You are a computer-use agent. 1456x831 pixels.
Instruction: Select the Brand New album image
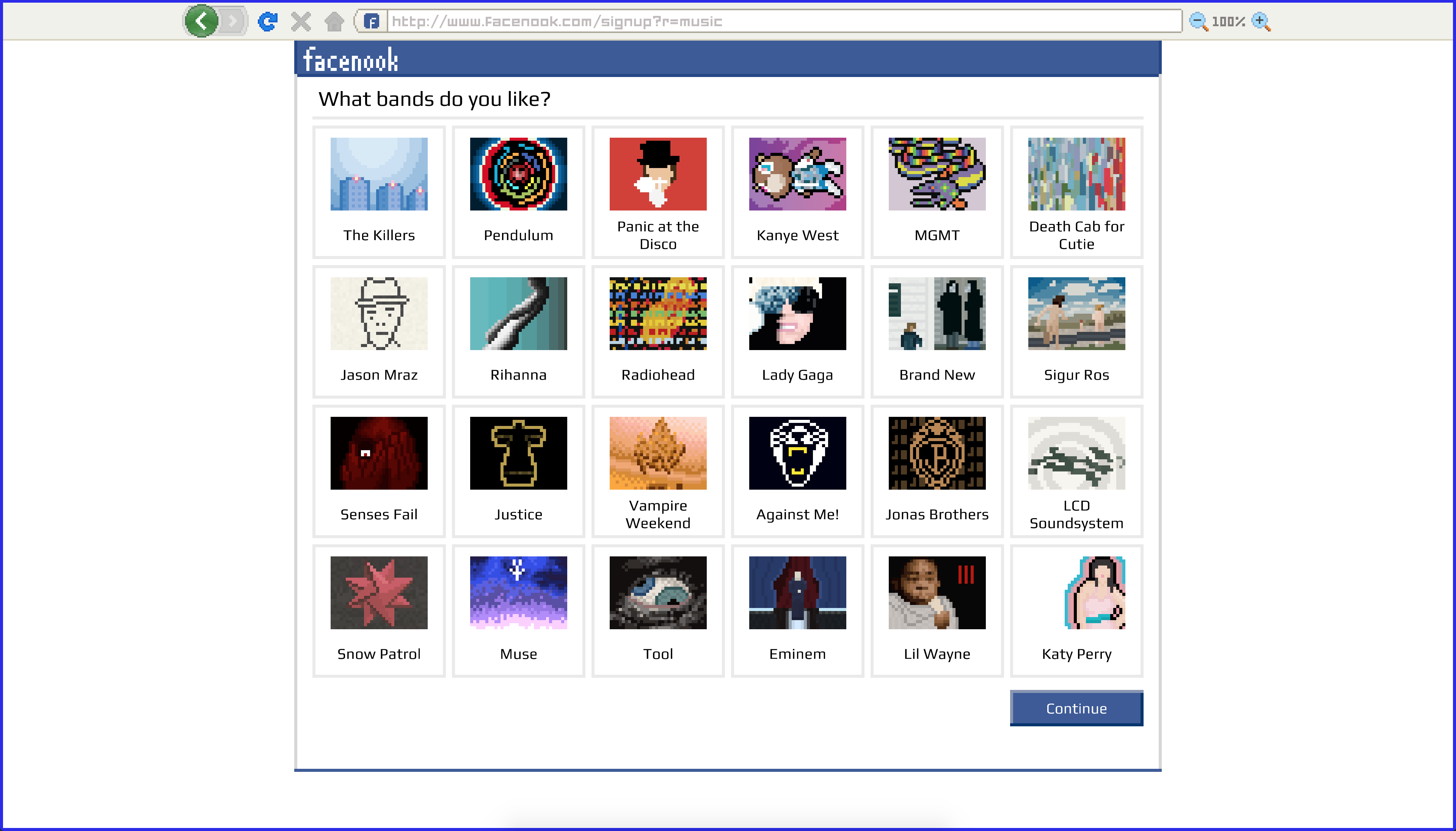(937, 313)
